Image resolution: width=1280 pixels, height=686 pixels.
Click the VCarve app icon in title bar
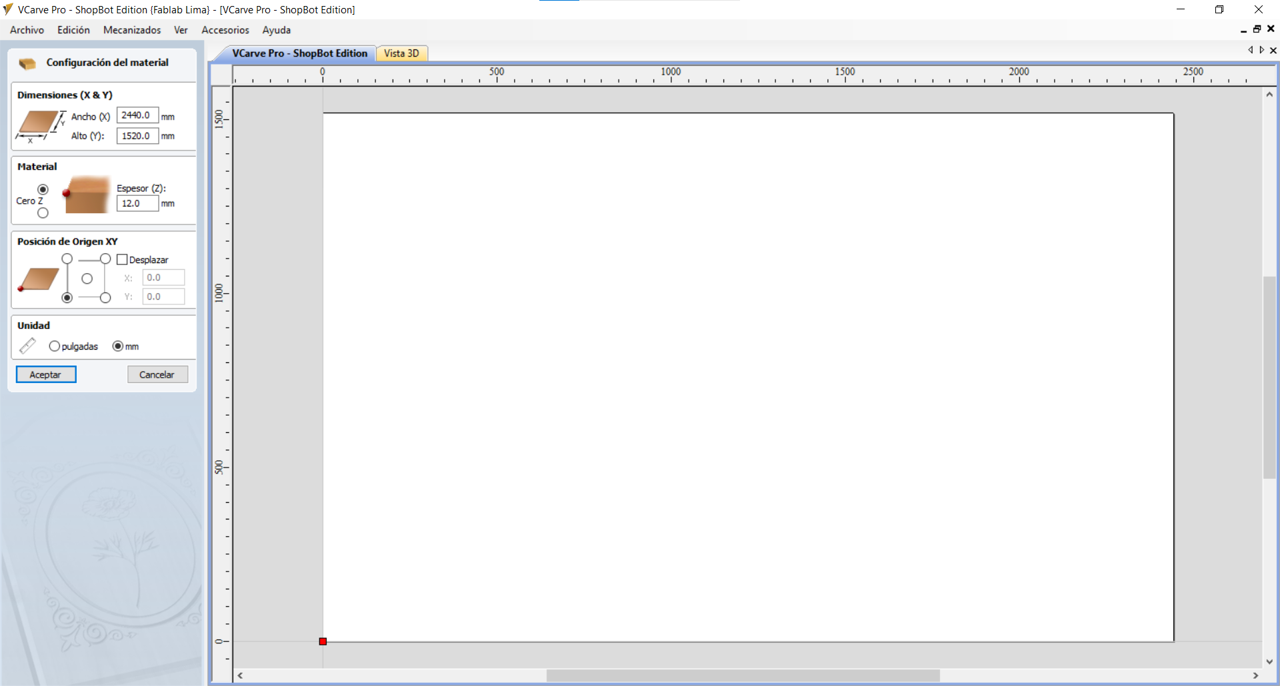pos(9,9)
